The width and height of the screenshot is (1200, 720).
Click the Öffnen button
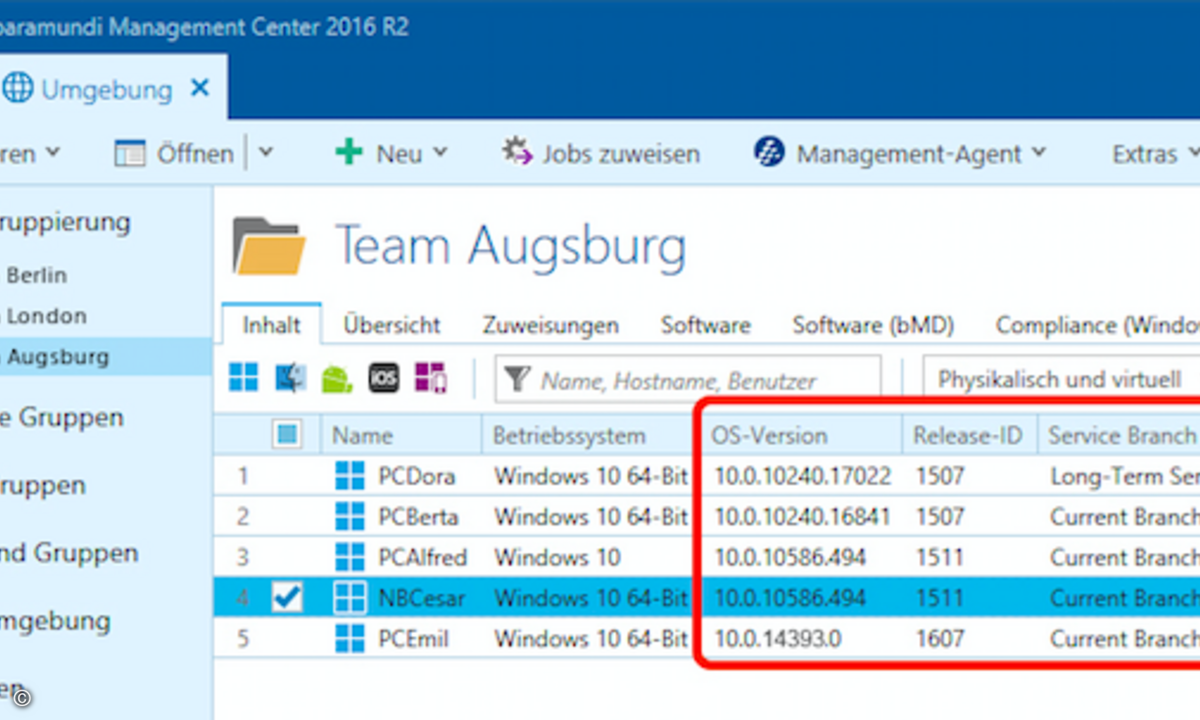(x=174, y=154)
